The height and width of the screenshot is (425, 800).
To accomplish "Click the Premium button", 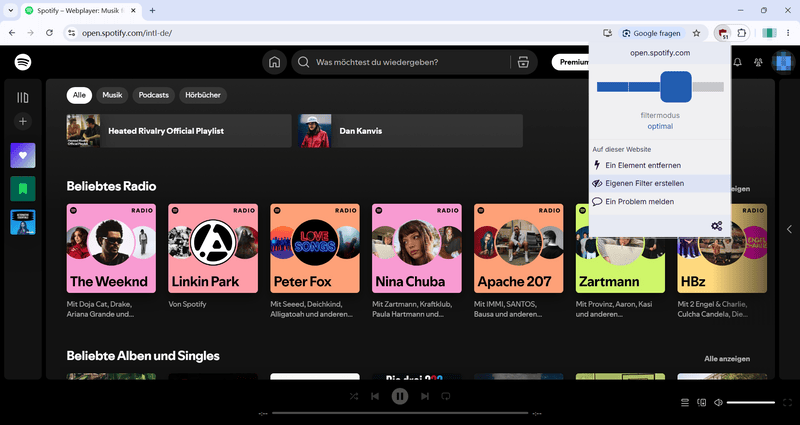I will pos(571,62).
